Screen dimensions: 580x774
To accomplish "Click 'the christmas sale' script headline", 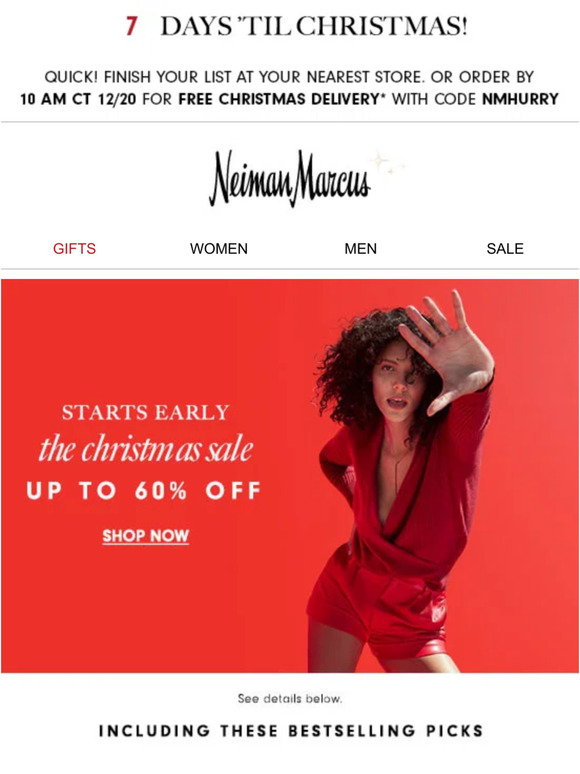I will click(146, 449).
